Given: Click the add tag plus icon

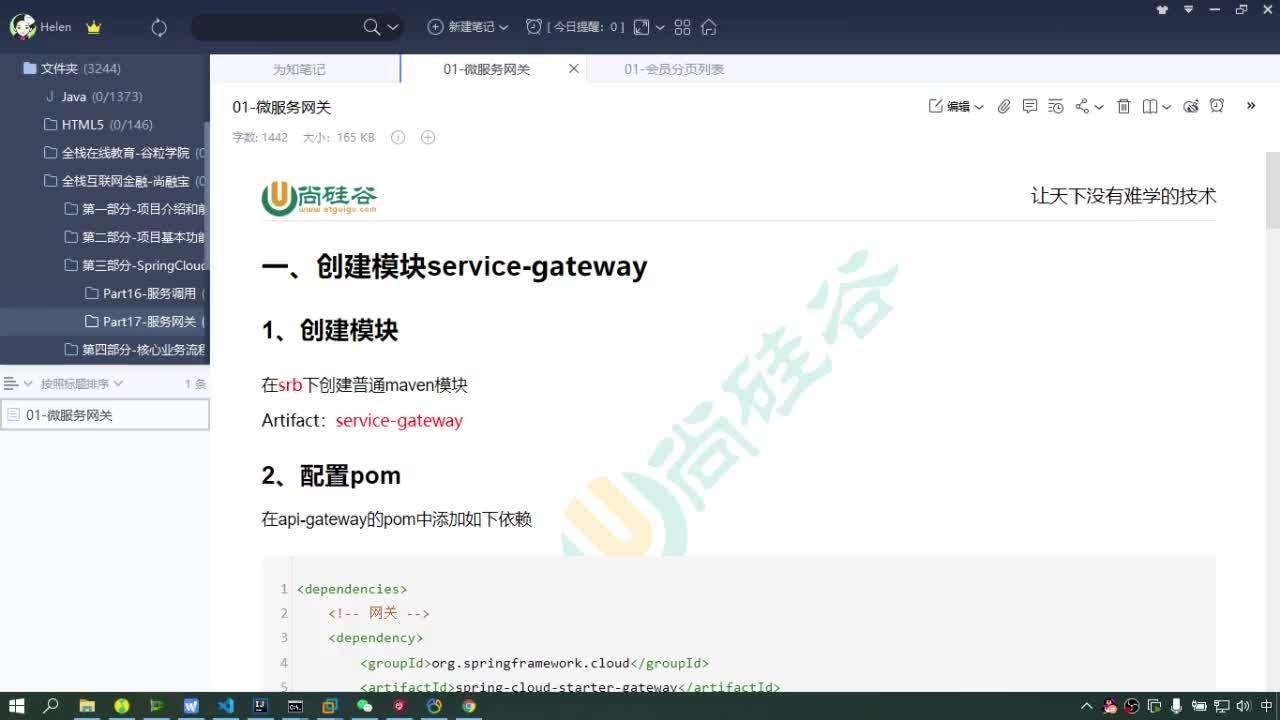Looking at the screenshot, I should click(428, 137).
